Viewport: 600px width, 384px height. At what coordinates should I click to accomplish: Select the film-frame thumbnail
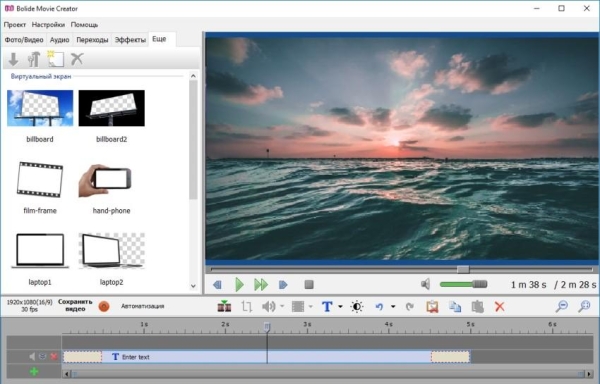click(x=40, y=179)
